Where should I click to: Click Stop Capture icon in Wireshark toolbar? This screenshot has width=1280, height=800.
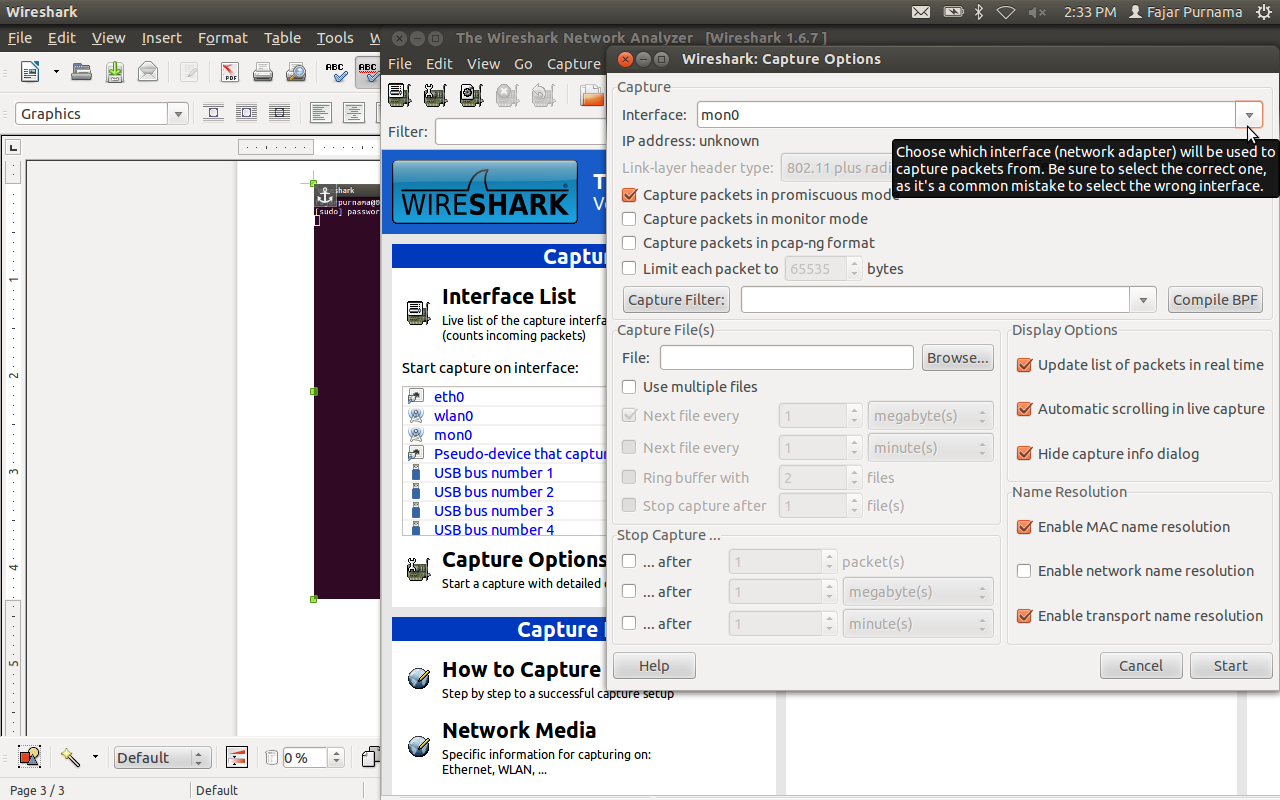507,95
